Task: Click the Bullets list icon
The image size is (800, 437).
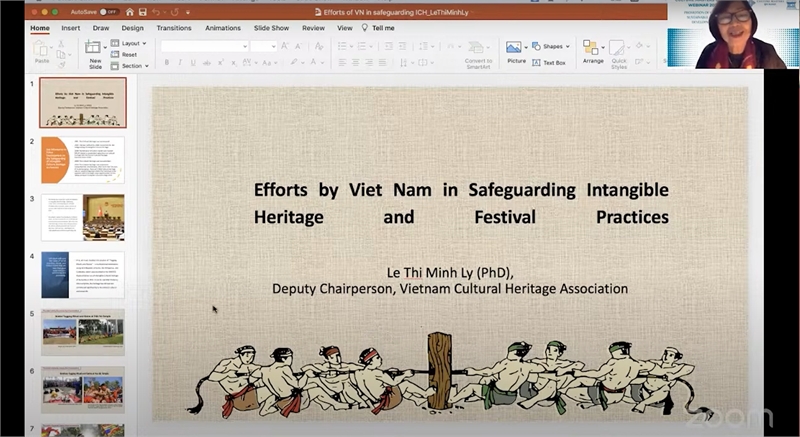Action: coord(342,46)
